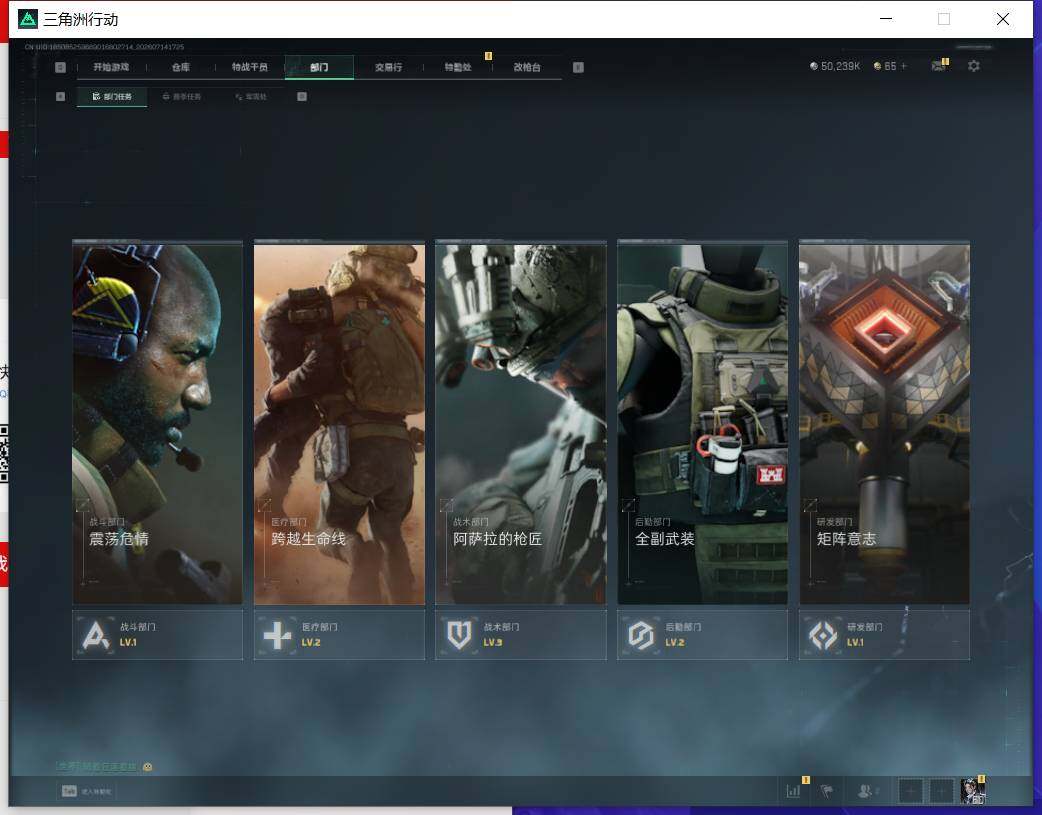Select the 战术部门 LV.3 panel

(x=520, y=635)
